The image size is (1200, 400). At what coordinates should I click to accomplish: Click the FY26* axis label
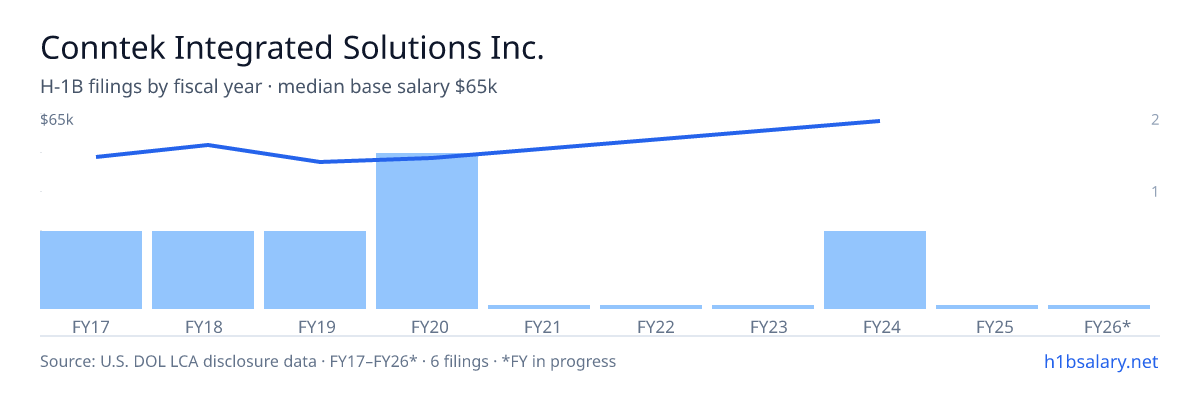[1107, 327]
